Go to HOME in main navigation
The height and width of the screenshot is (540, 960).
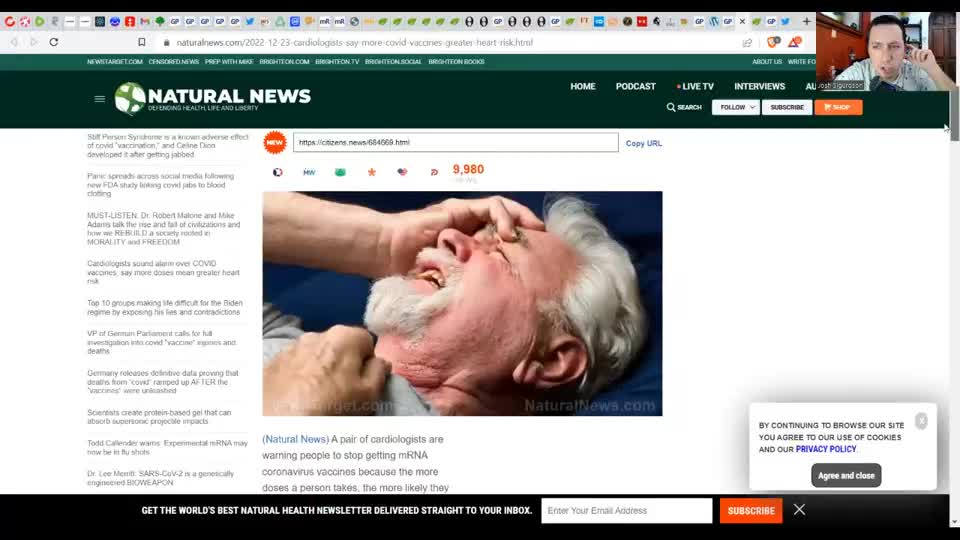point(583,86)
